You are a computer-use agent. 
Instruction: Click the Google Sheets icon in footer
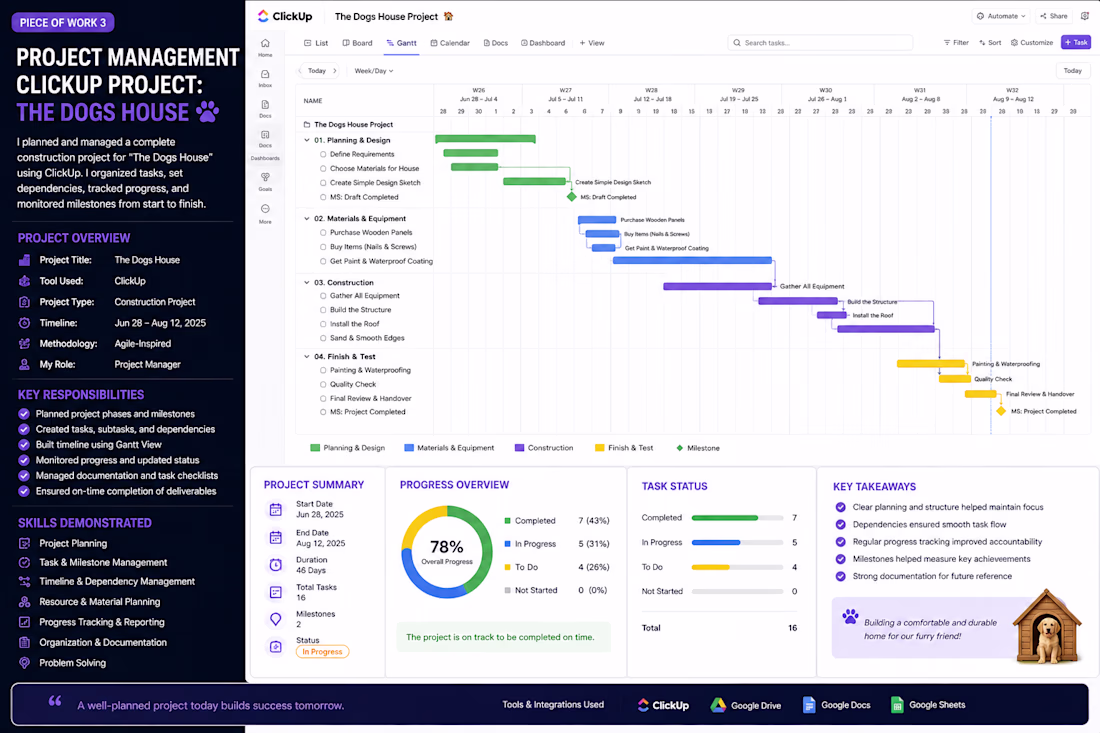pyautogui.click(x=897, y=705)
